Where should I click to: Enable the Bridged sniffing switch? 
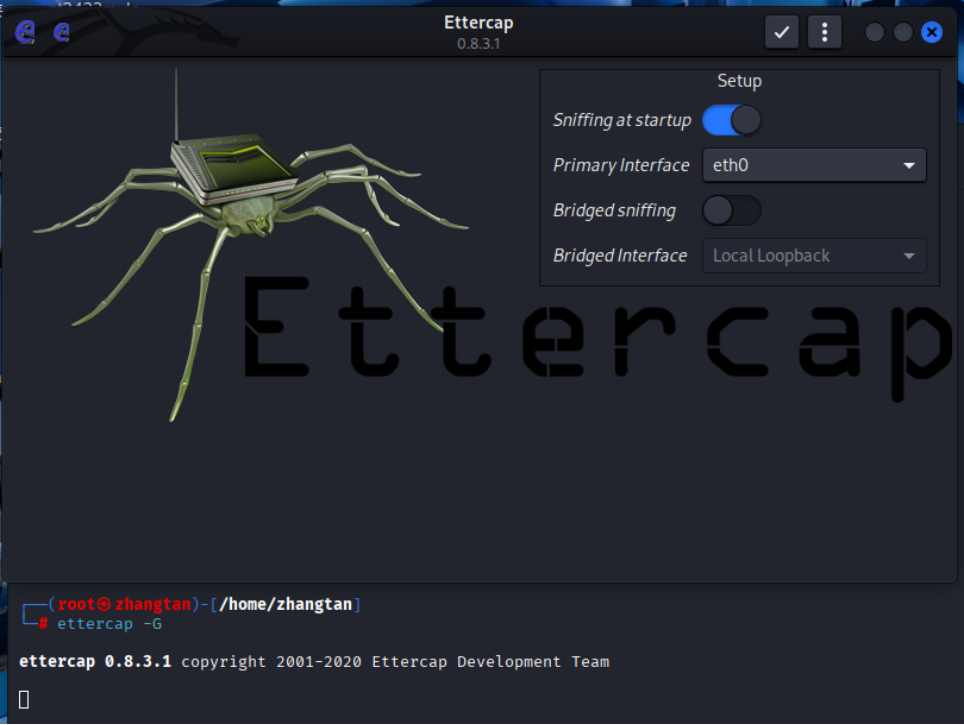(732, 210)
